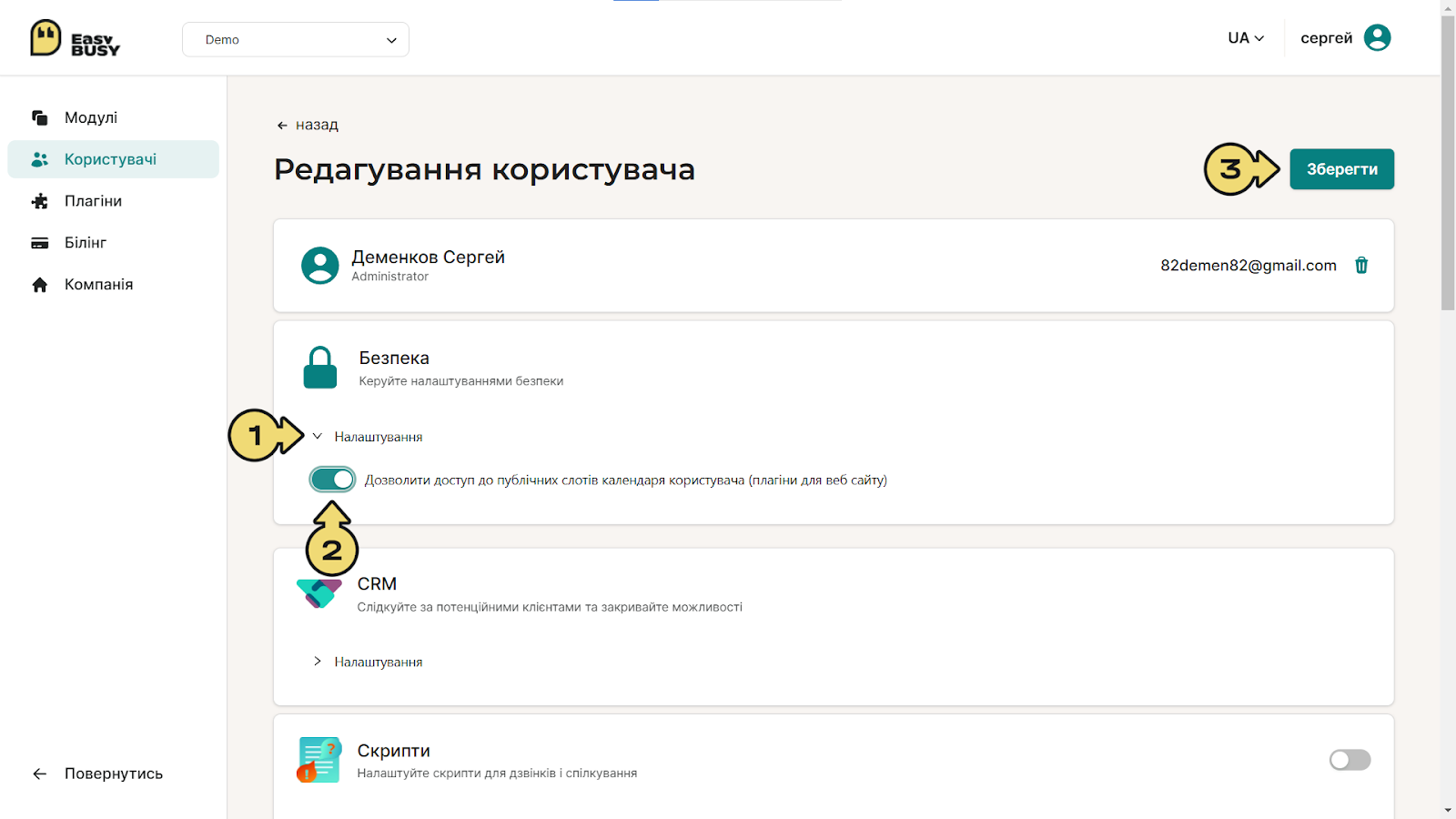Click the Модулі sidebar icon

tap(39, 117)
